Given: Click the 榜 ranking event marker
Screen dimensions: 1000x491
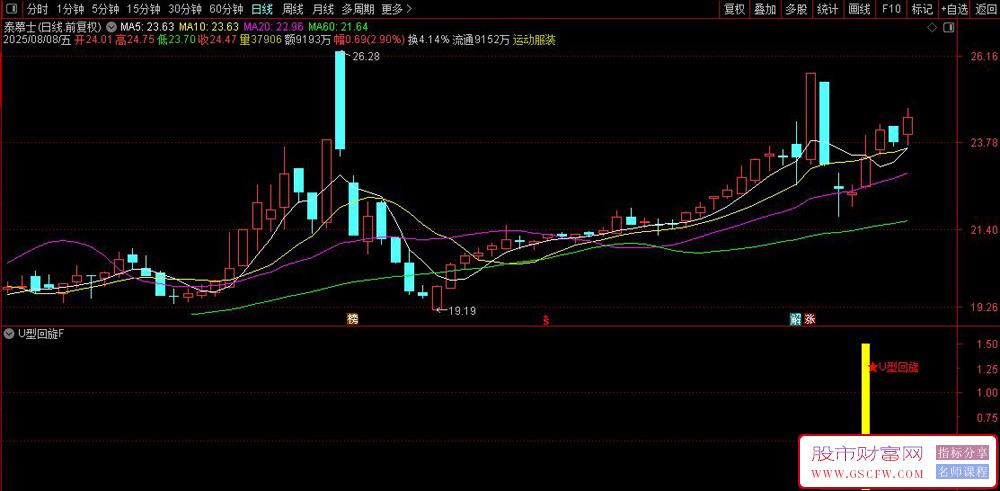Looking at the screenshot, I should 352,319.
